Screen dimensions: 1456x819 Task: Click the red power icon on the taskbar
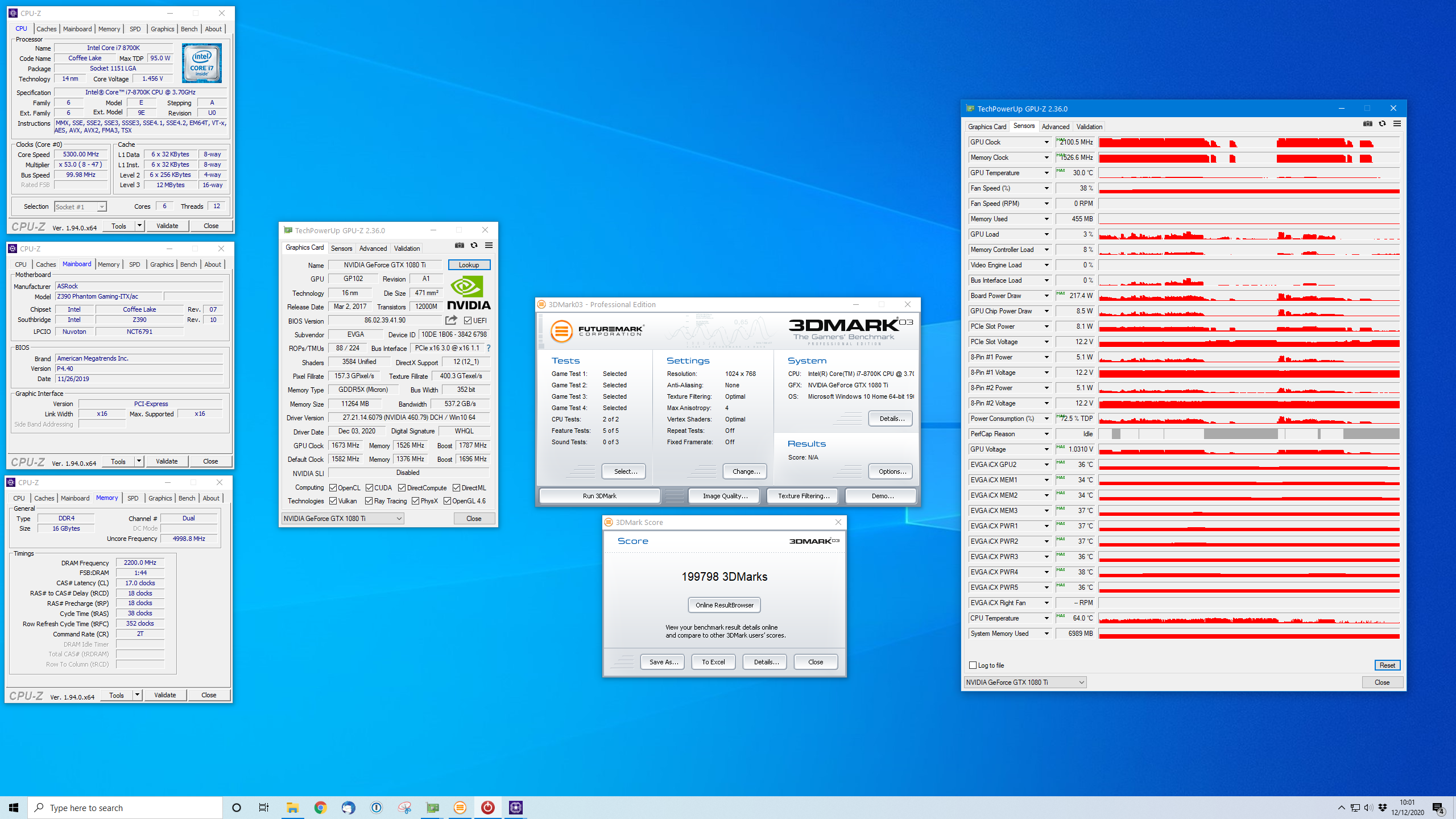coord(488,808)
